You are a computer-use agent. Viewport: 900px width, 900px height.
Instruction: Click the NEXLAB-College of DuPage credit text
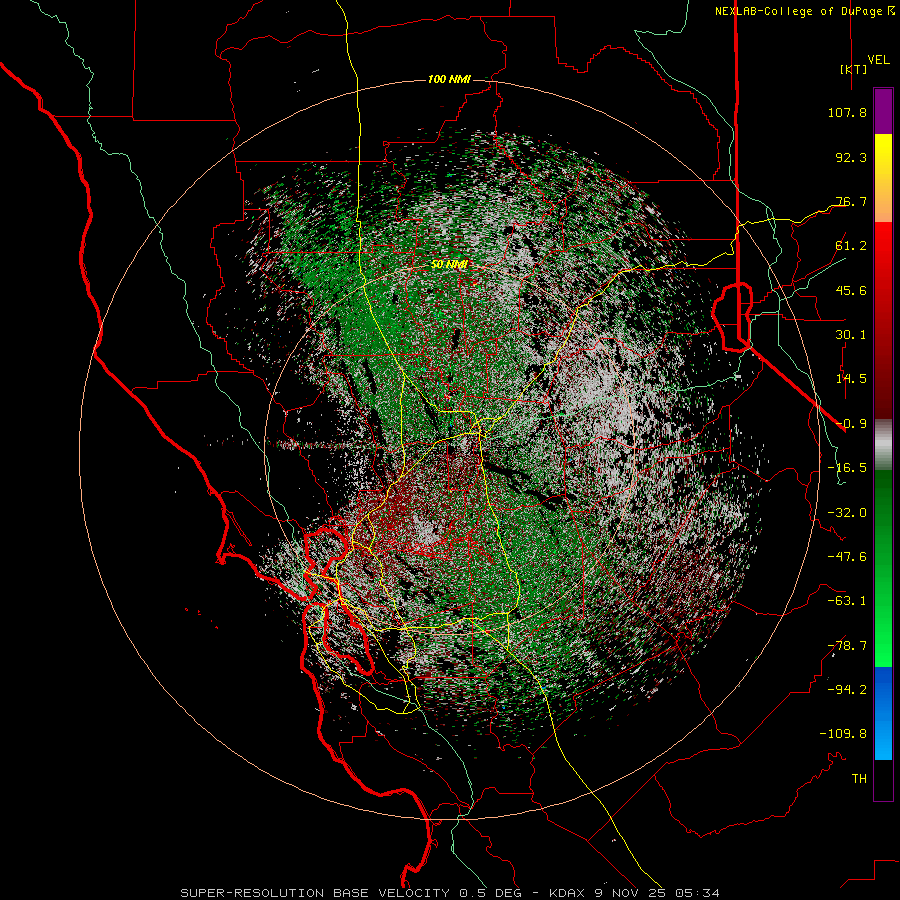tap(798, 11)
